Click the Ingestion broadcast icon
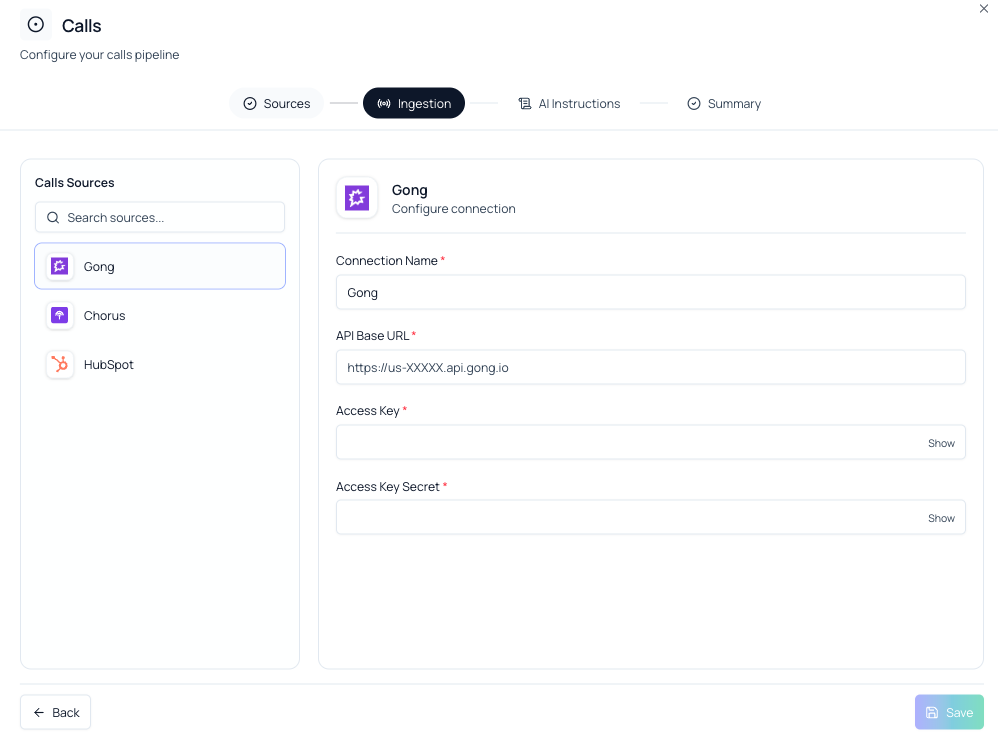Screen dimensions: 998x744 (x=384, y=103)
